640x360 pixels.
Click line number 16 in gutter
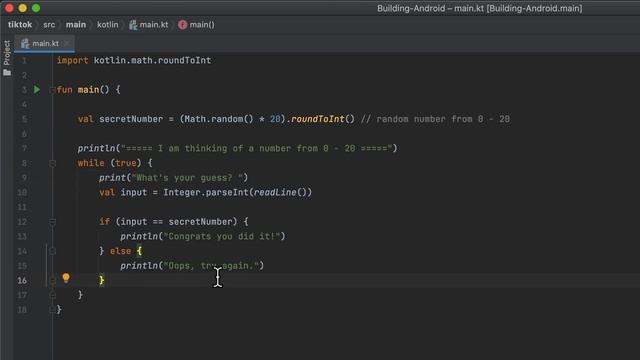click(x=22, y=280)
